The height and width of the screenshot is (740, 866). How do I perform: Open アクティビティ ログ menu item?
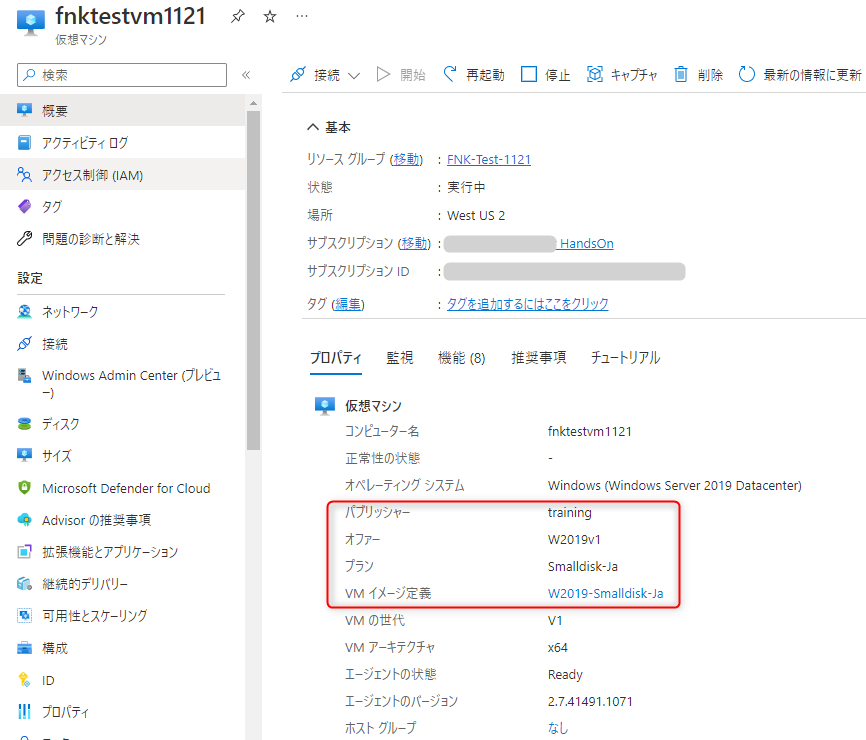tap(123, 142)
